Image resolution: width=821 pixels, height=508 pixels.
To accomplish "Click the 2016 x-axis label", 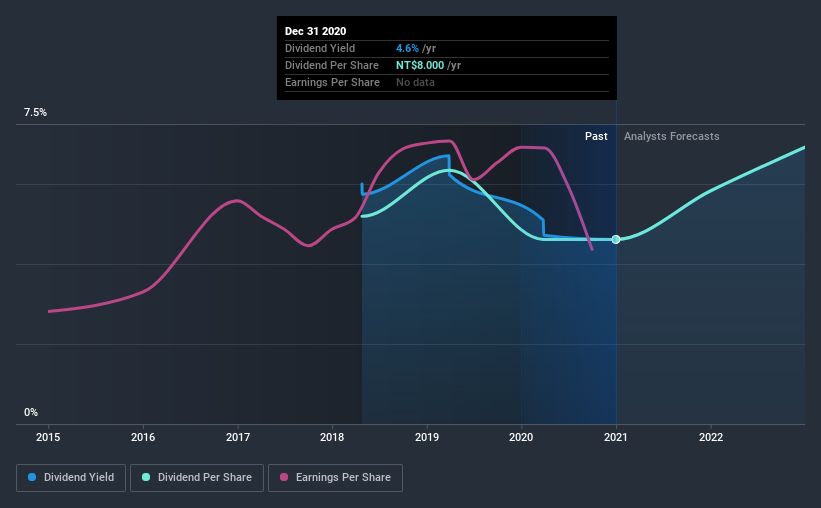I will [x=143, y=437].
